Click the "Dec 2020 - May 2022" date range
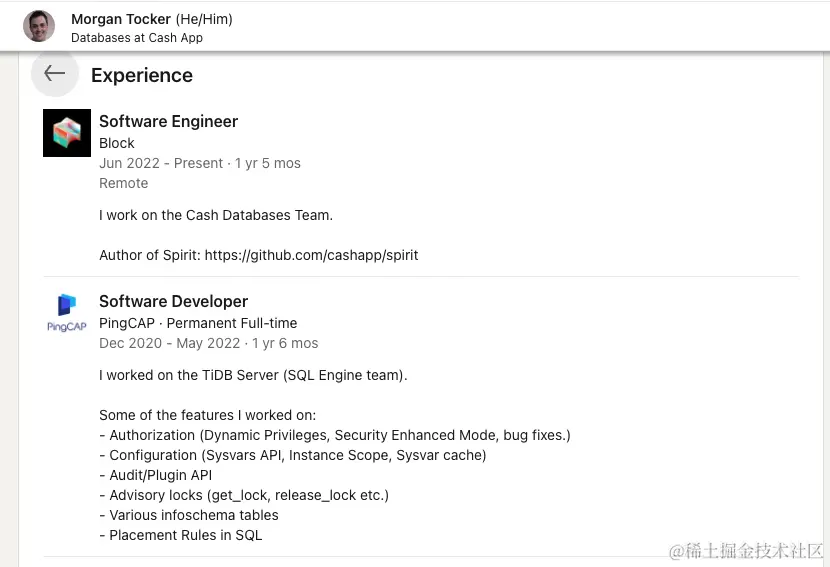 coord(170,343)
